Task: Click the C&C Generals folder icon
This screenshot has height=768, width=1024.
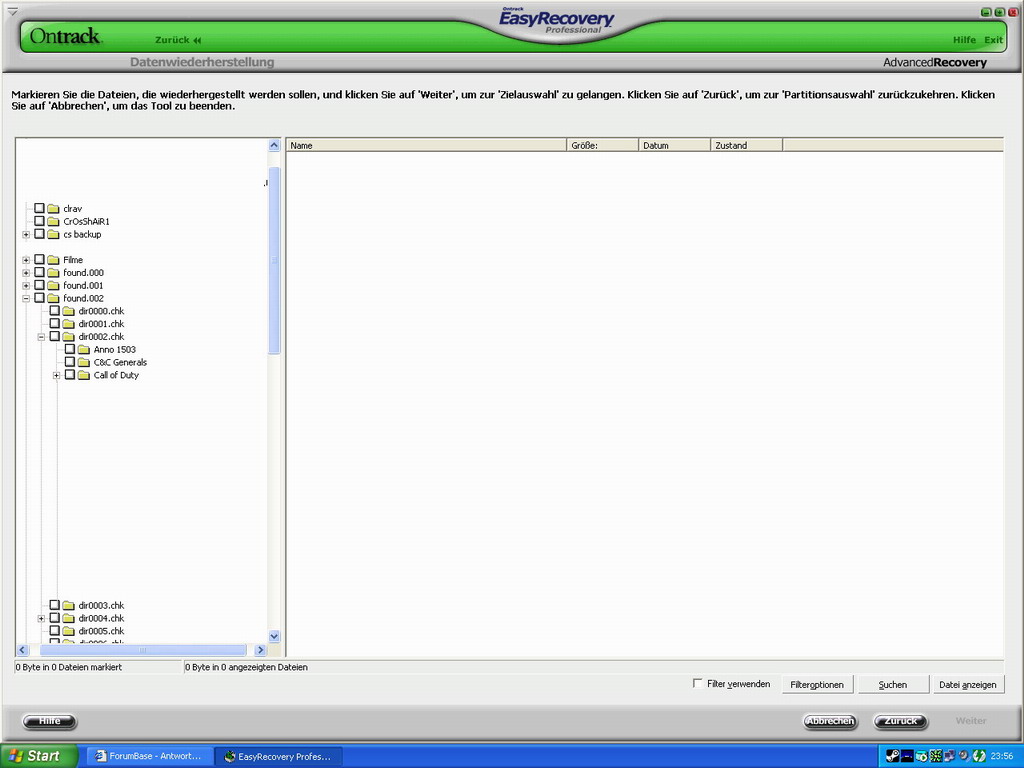Action: coord(84,362)
